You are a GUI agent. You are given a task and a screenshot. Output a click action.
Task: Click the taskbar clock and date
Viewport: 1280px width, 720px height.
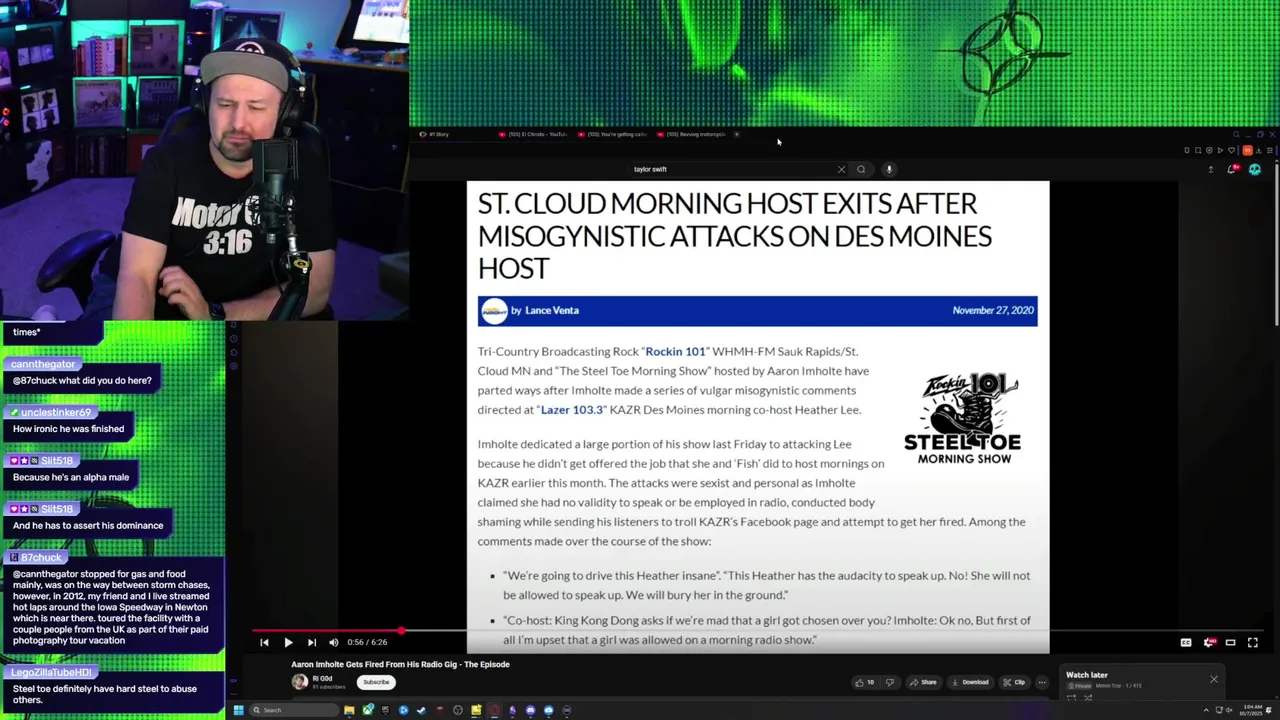point(1250,710)
